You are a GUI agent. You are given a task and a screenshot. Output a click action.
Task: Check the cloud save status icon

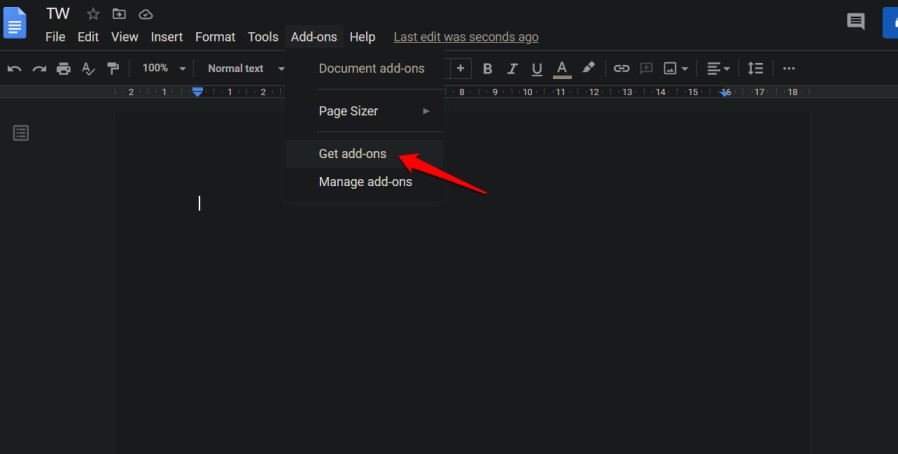click(145, 14)
